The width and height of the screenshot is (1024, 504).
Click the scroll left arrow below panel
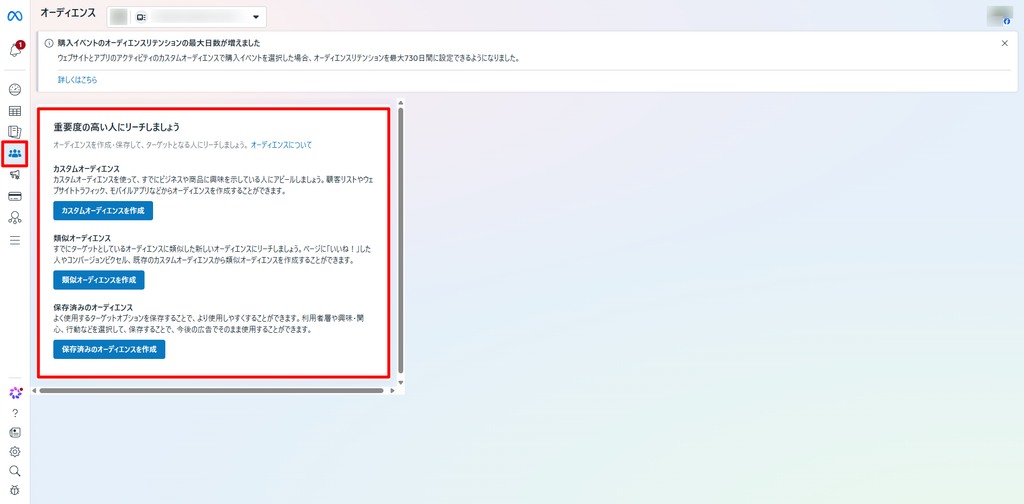tap(35, 390)
